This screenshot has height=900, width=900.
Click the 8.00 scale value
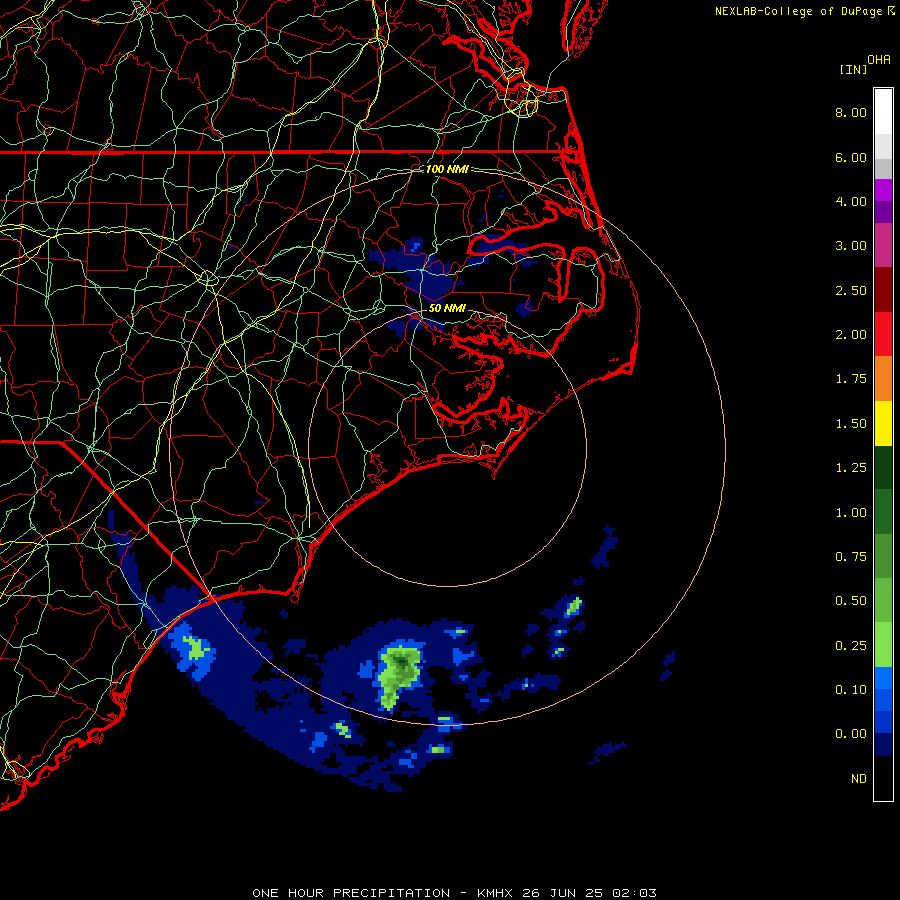coord(851,112)
